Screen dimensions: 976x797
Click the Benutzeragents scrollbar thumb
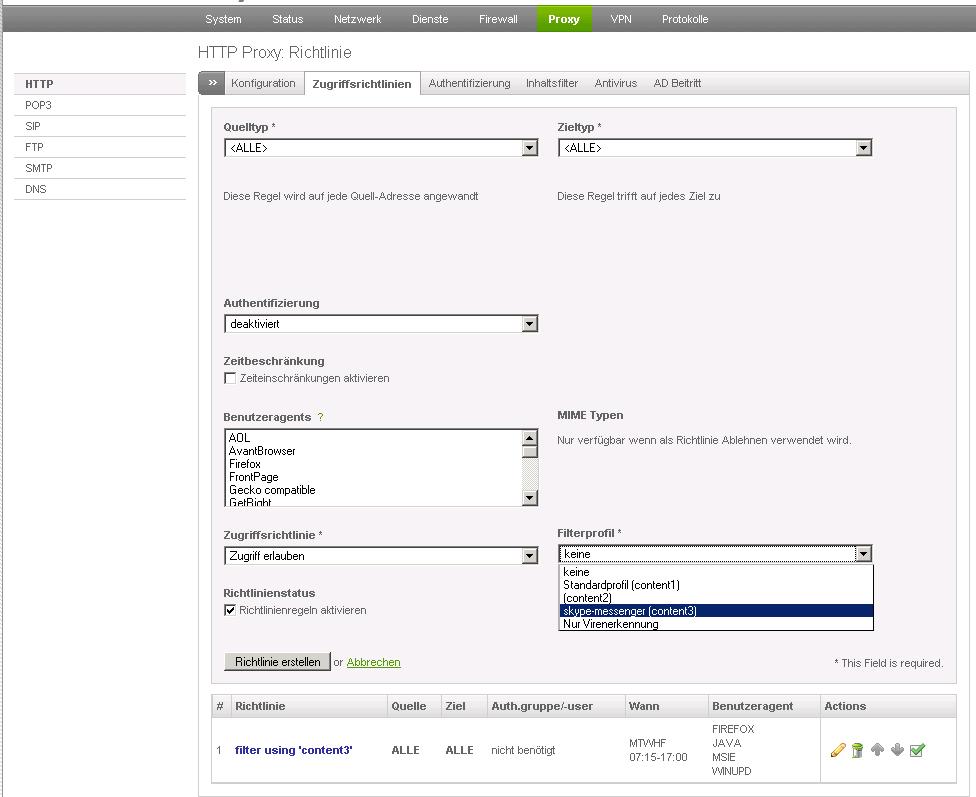click(x=530, y=451)
